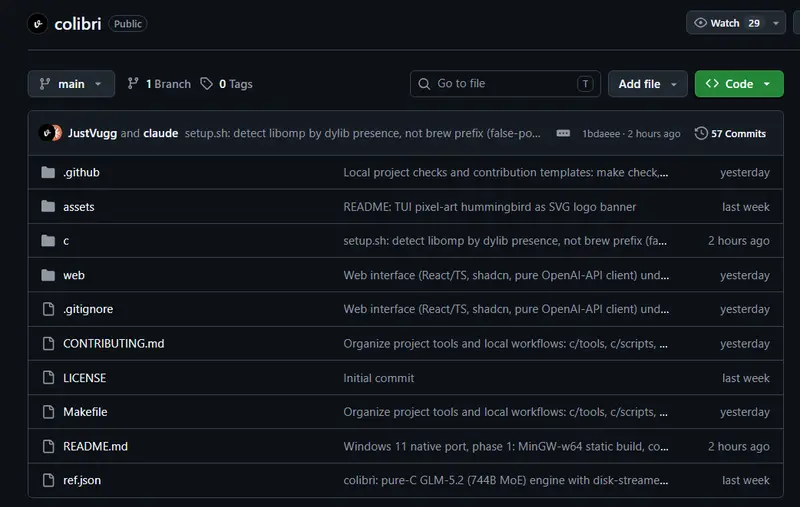Open CONTRIBUTING.md file
Viewport: 800px width, 507px height.
point(113,343)
